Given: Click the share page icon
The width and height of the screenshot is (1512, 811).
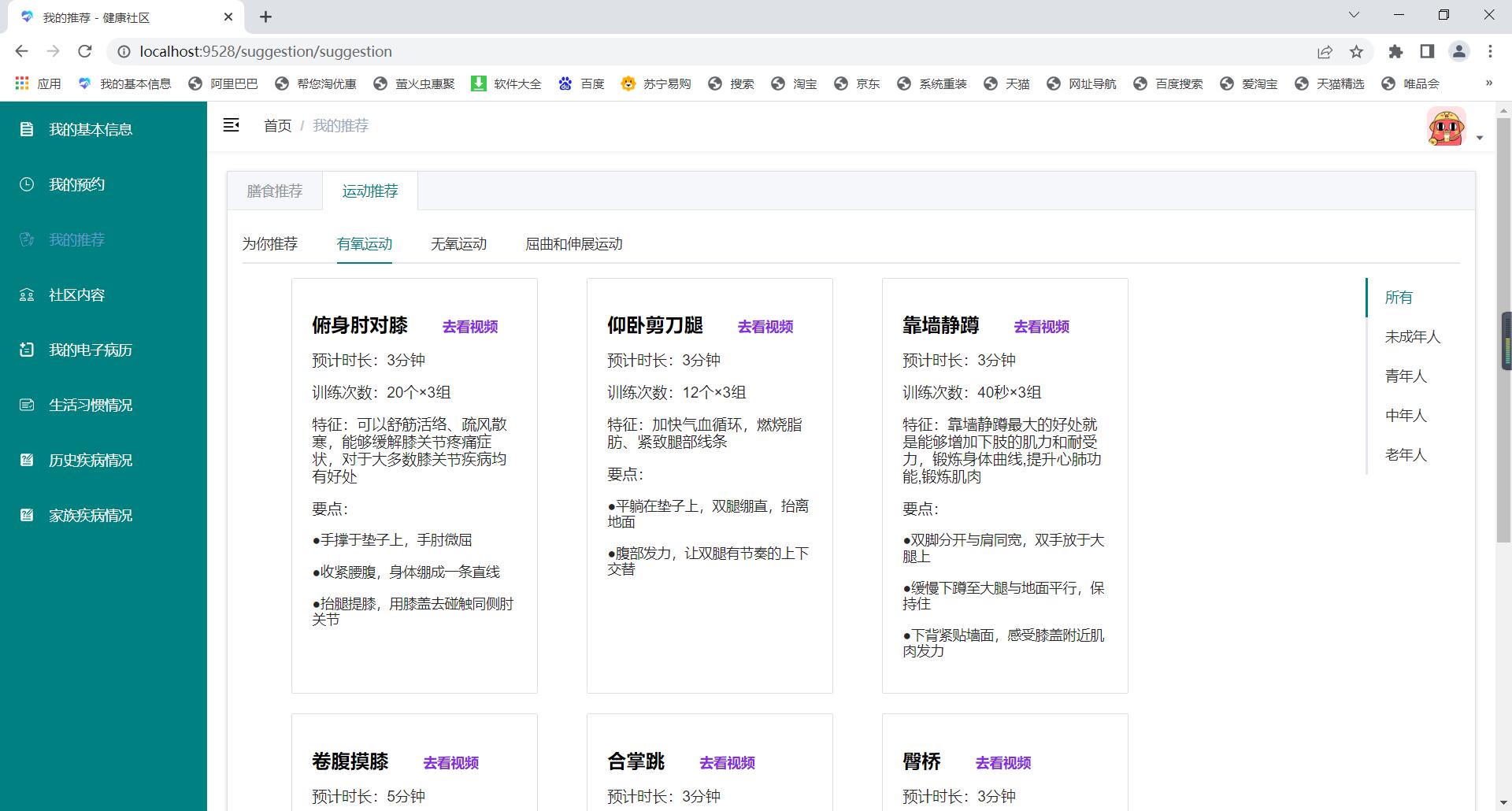Looking at the screenshot, I should tap(1325, 51).
